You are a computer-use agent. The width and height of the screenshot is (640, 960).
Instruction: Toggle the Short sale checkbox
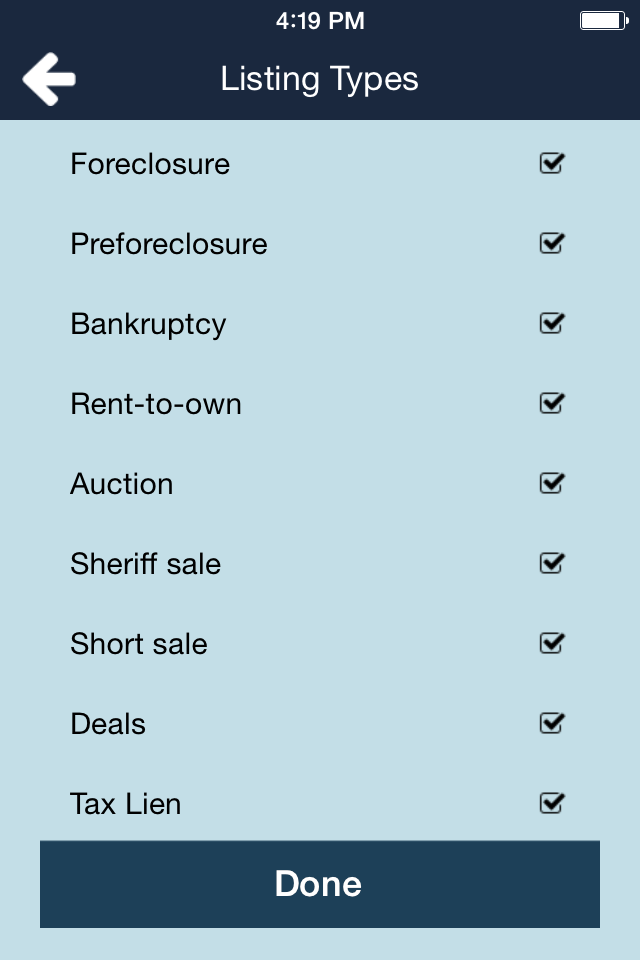552,643
